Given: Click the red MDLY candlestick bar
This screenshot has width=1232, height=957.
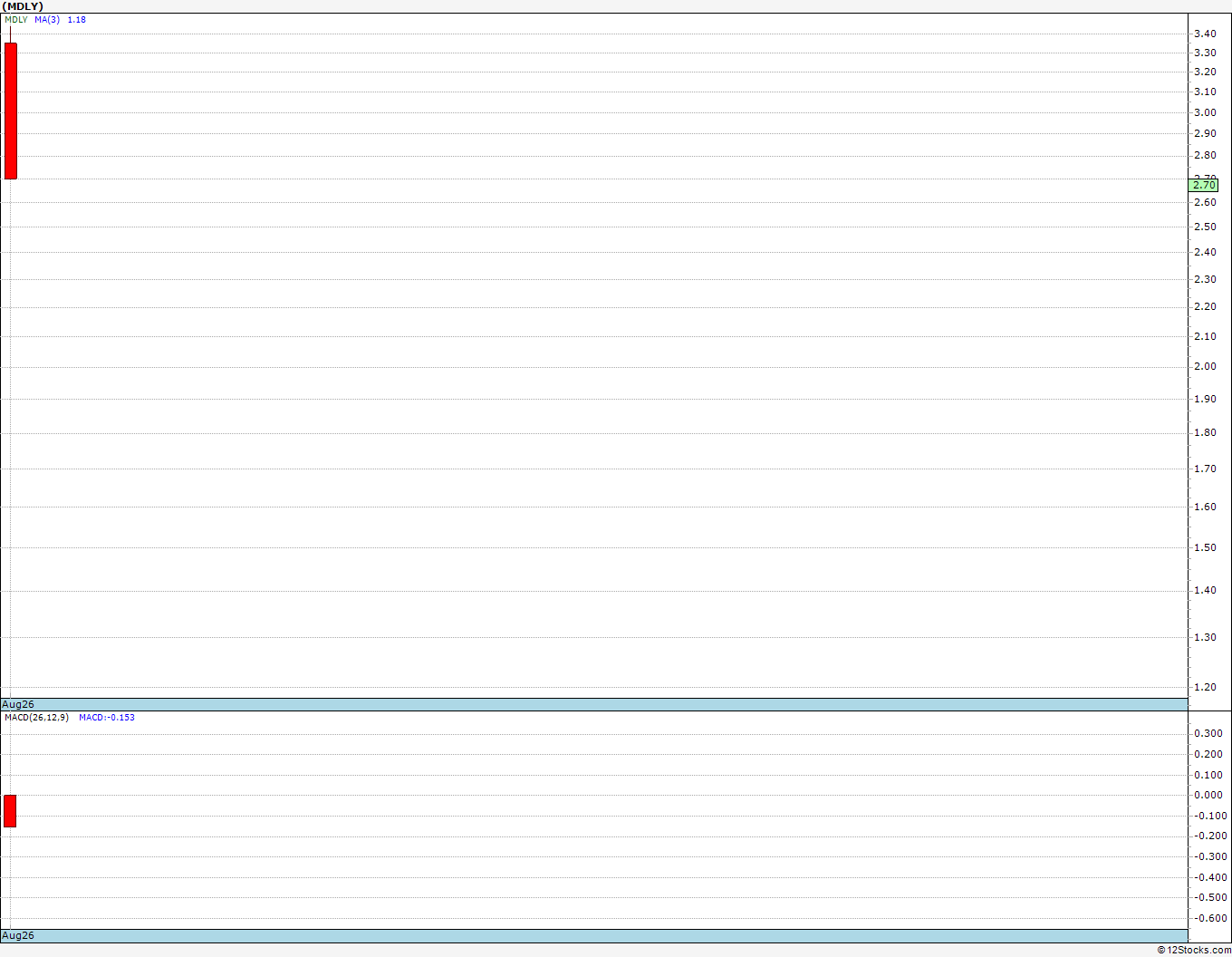Looking at the screenshot, I should [10, 111].
